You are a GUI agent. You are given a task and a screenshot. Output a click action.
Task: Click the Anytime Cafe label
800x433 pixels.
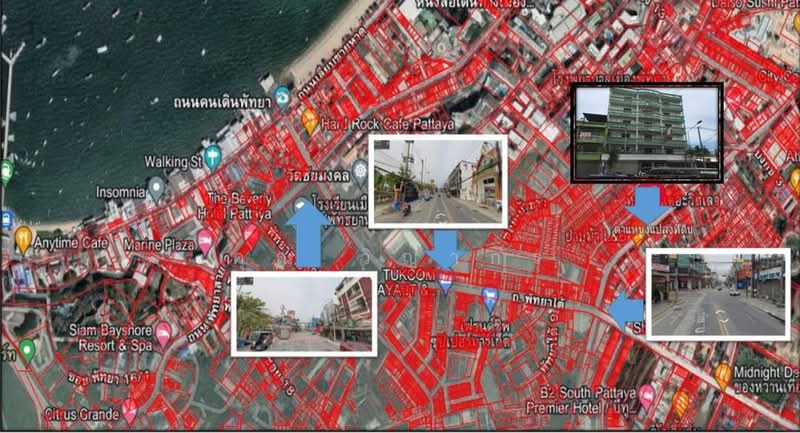pos(71,243)
